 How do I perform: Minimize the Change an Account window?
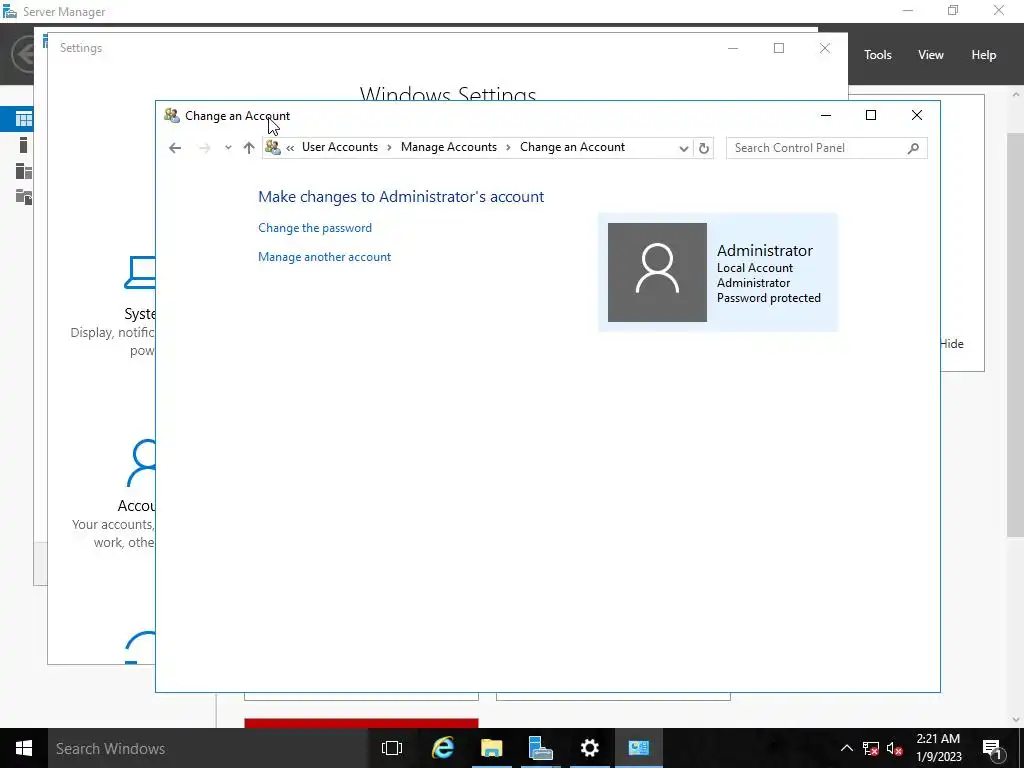[825, 116]
